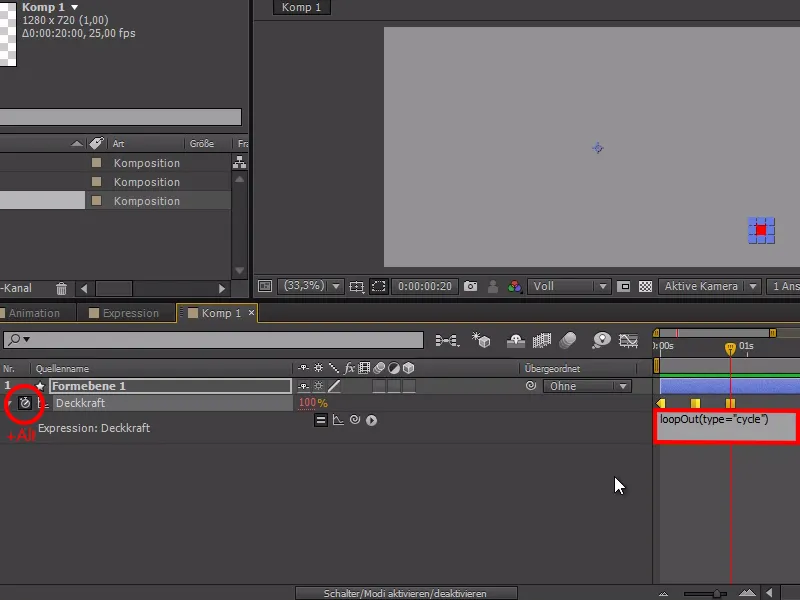This screenshot has width=800, height=600.
Task: Click the stopwatch icon next to Deckkraft
Action: (x=24, y=404)
